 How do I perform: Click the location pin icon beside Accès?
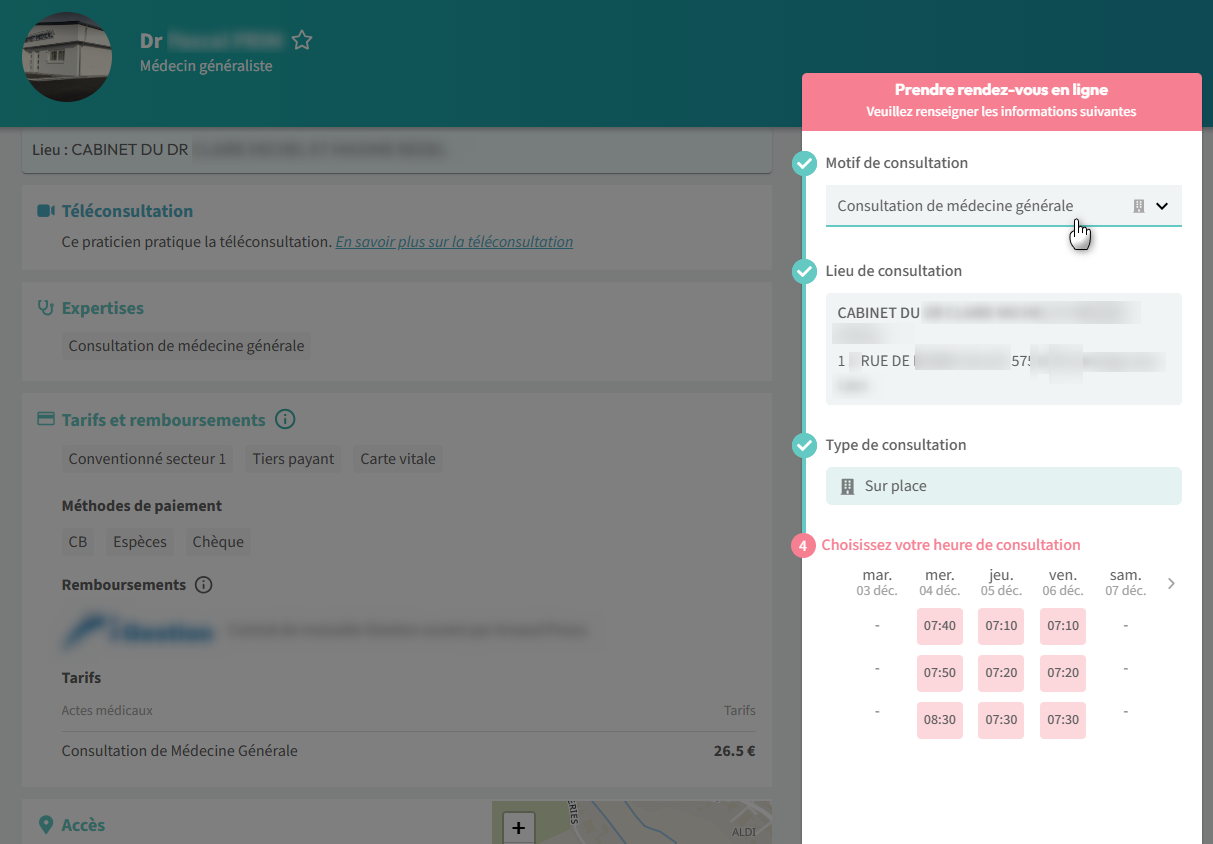click(46, 825)
